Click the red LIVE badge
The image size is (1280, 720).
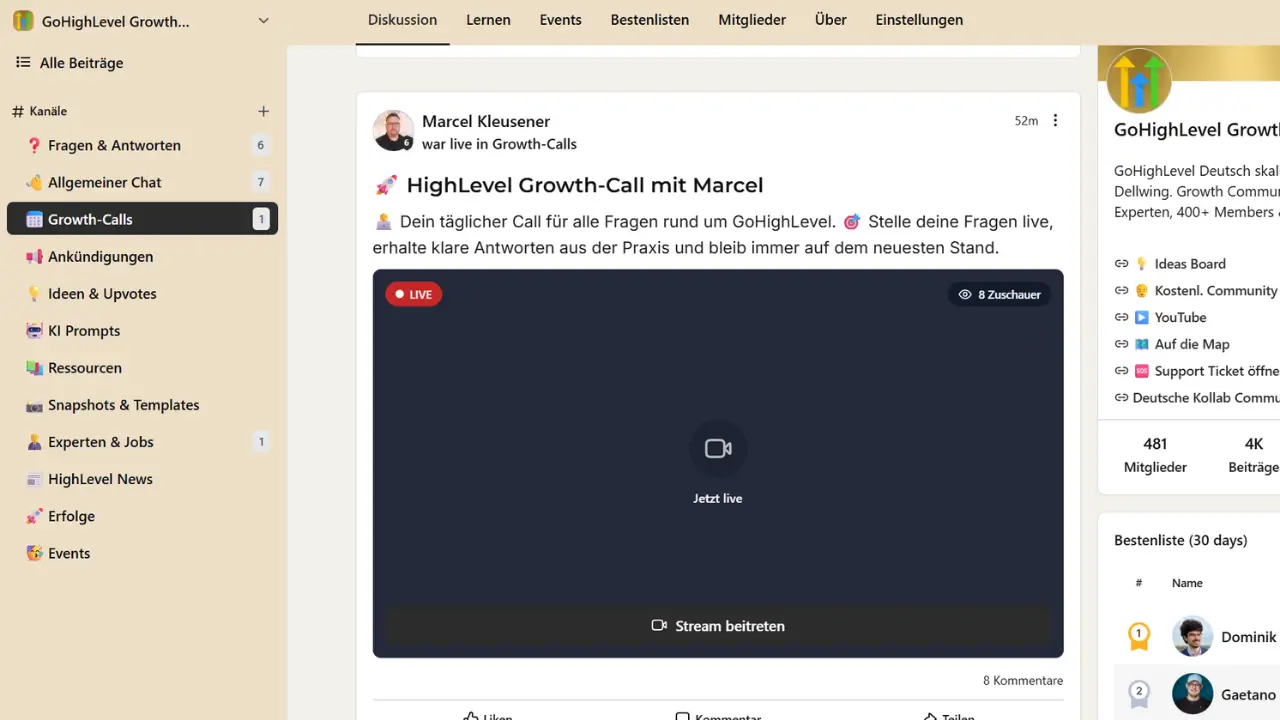(x=413, y=294)
